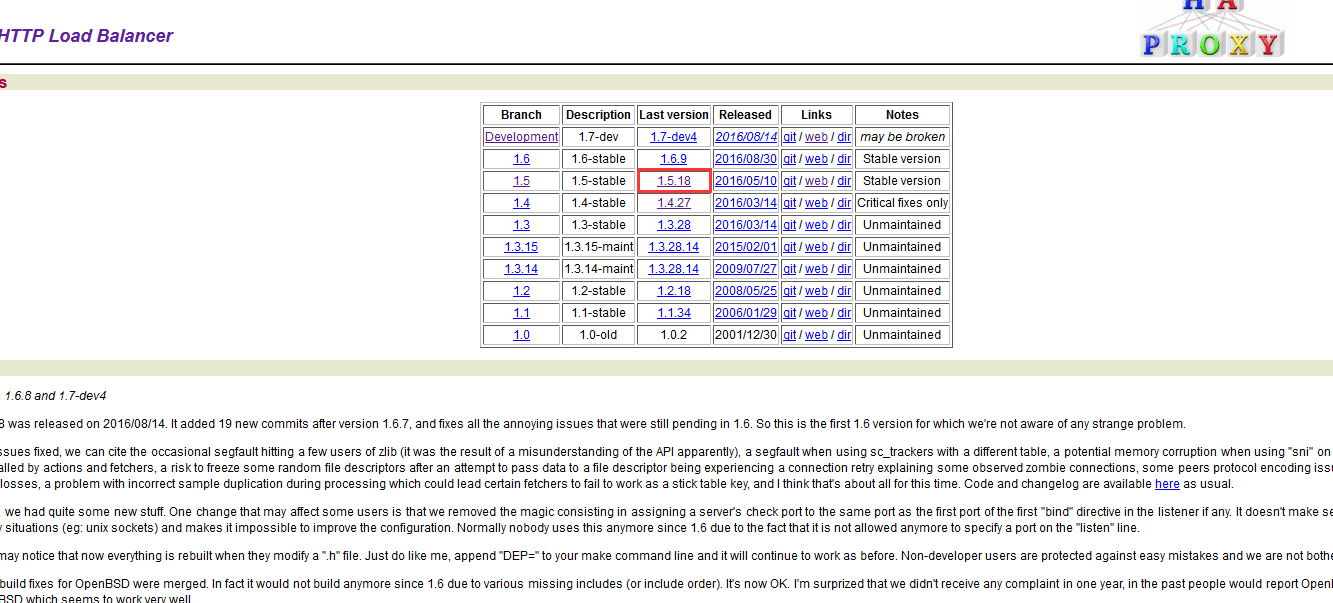The height and width of the screenshot is (603, 1333).
Task: Follow the "here" link for code and changelog
Action: (x=1167, y=484)
